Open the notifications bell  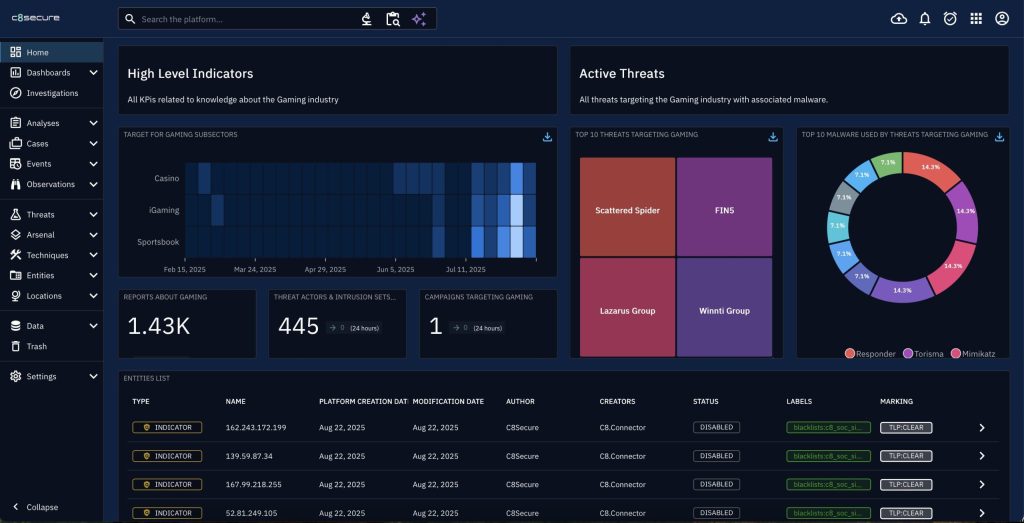924,19
